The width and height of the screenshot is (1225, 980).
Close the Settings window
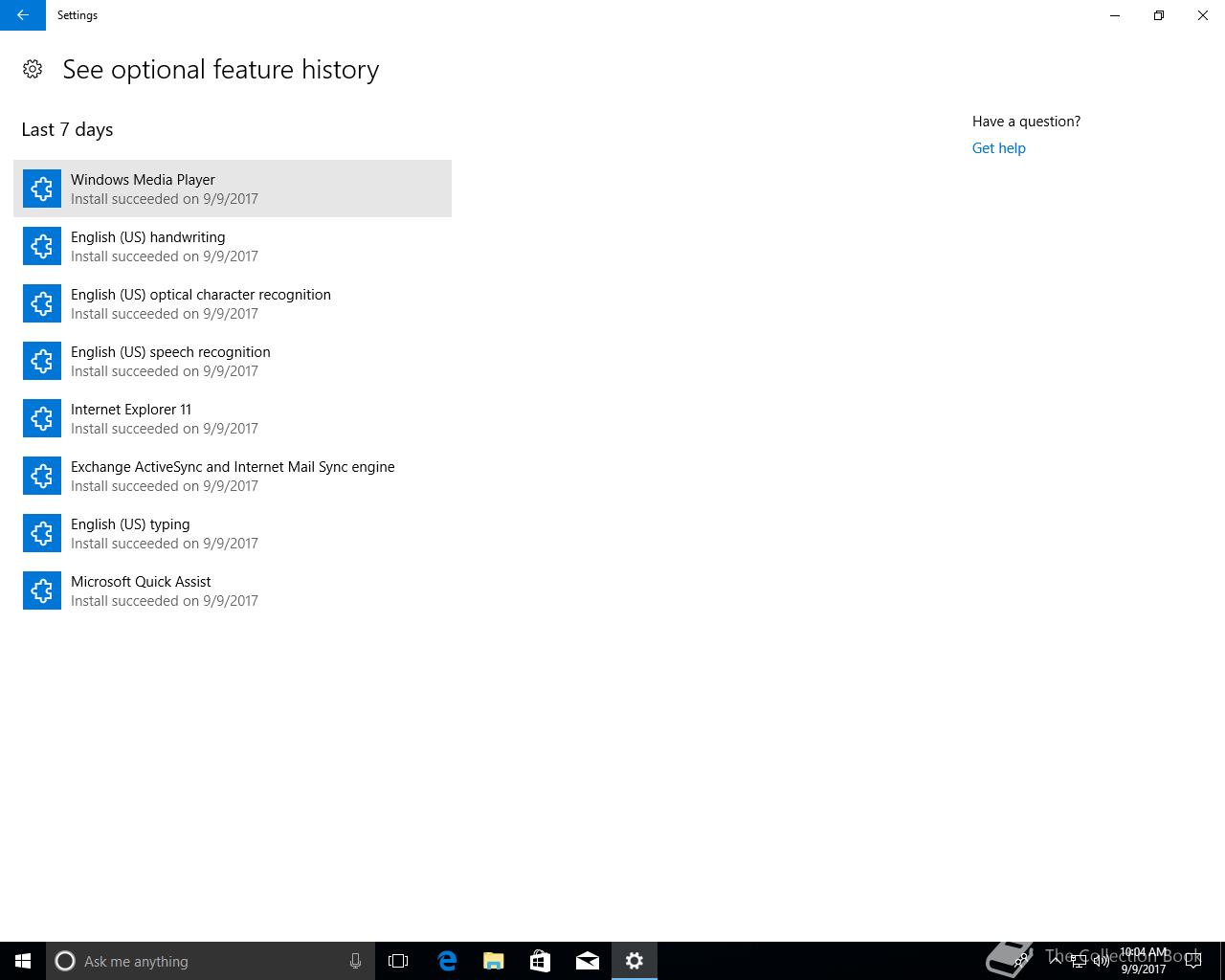point(1203,15)
